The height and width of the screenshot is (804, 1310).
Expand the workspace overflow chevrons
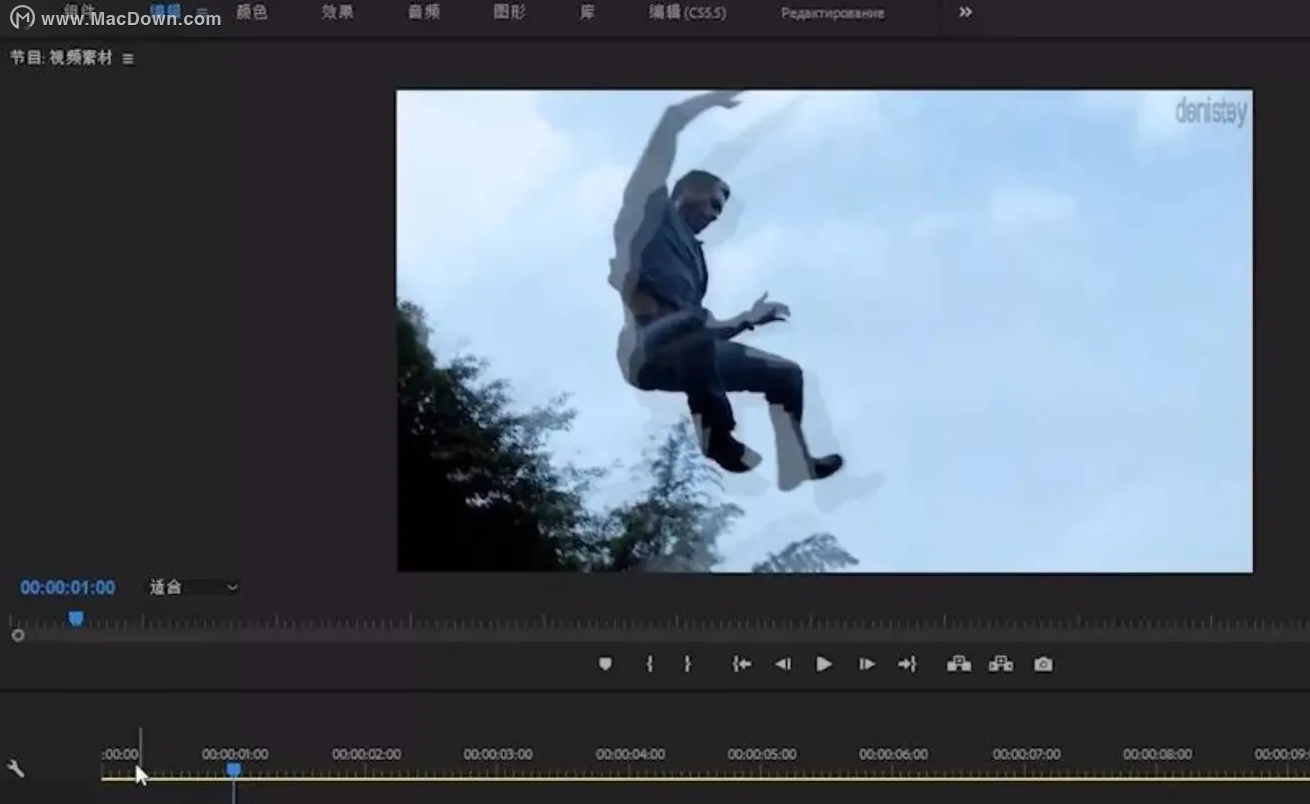[965, 13]
